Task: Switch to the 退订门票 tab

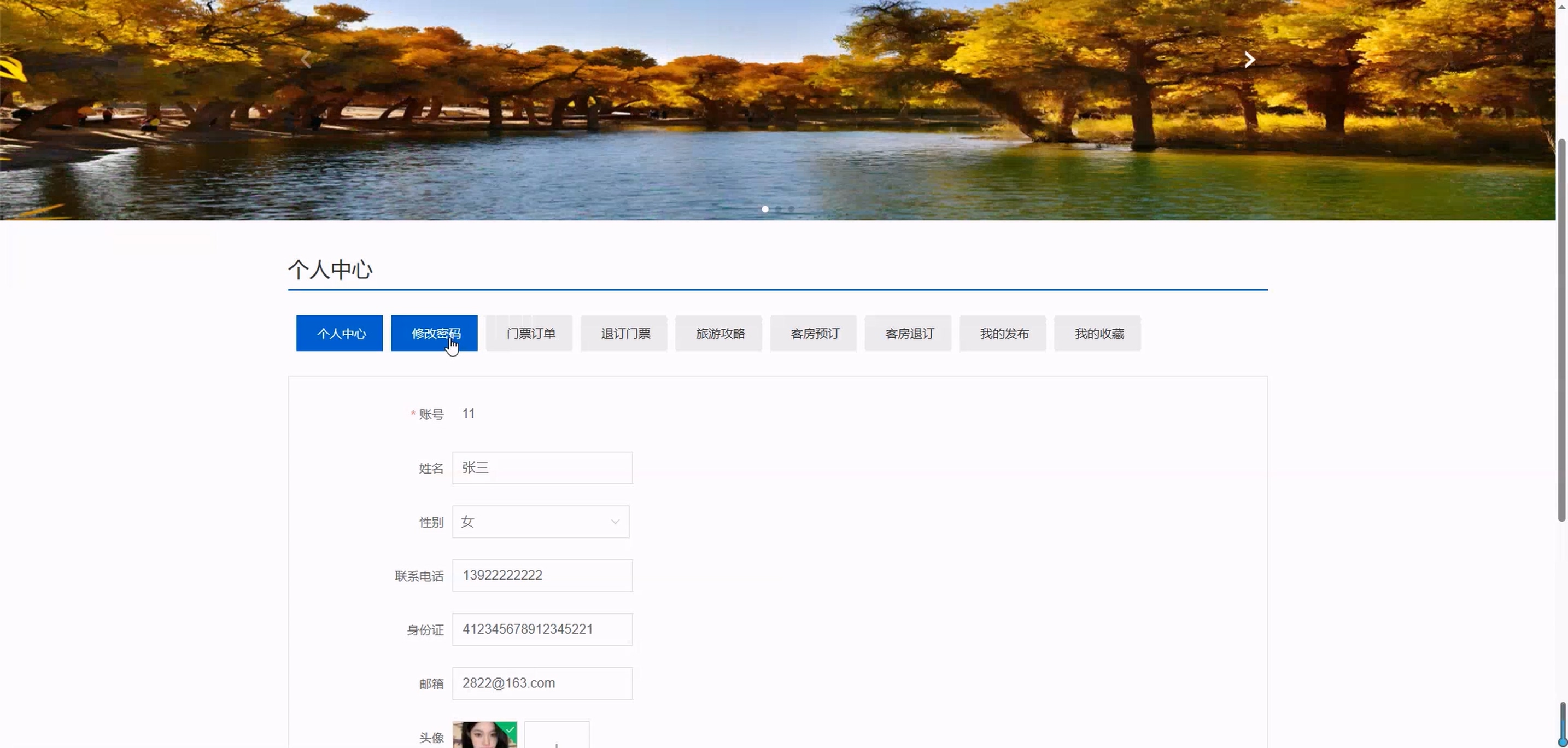Action: pos(624,334)
